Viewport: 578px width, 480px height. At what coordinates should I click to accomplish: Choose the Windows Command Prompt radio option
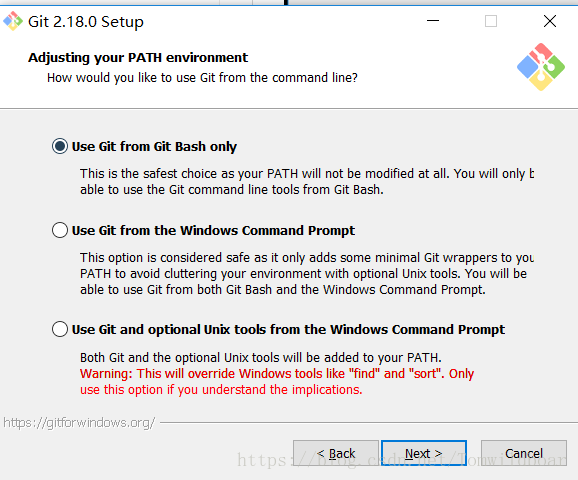tap(60, 230)
